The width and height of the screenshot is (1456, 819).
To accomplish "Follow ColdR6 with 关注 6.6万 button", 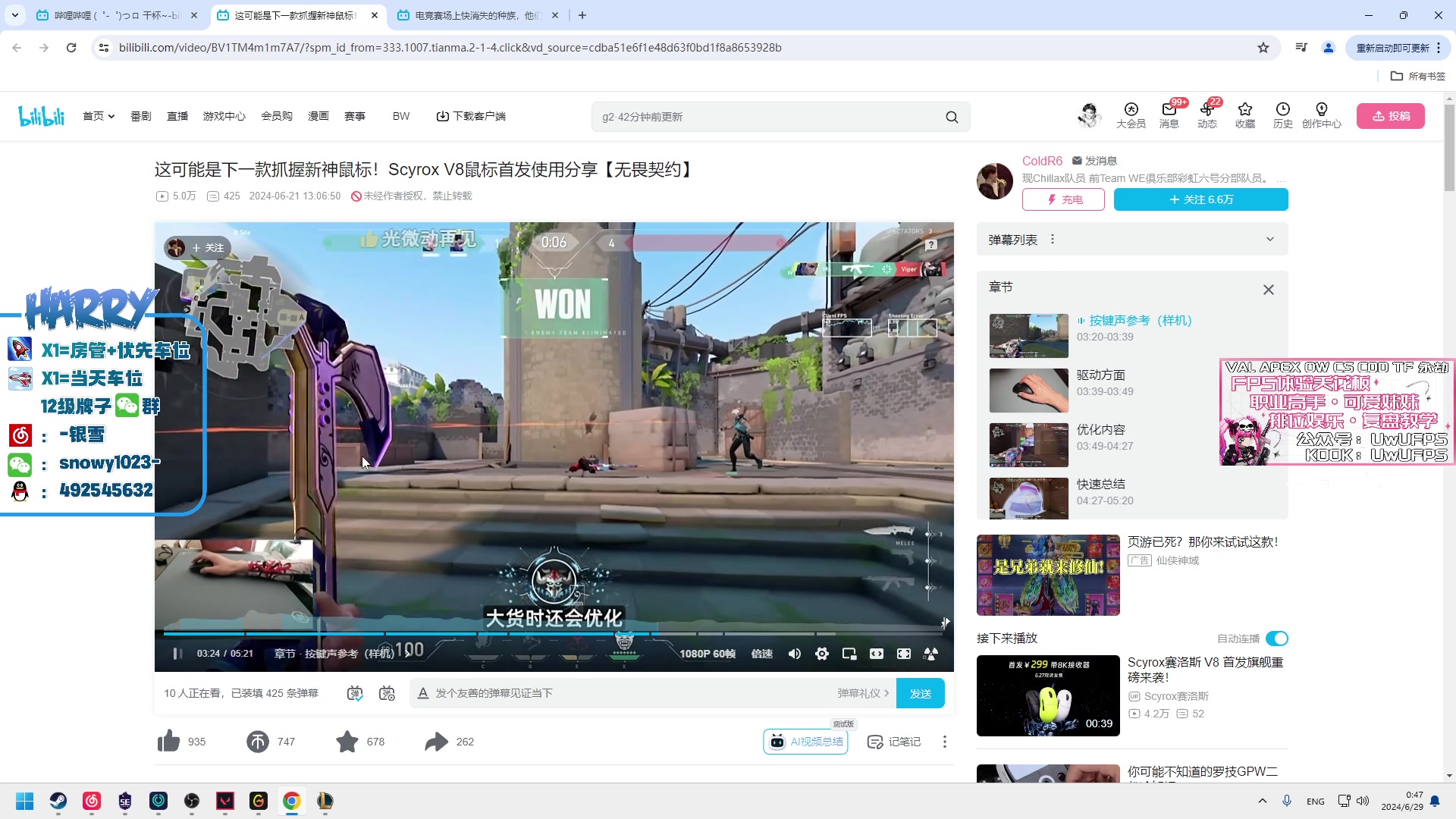I will tap(1201, 199).
